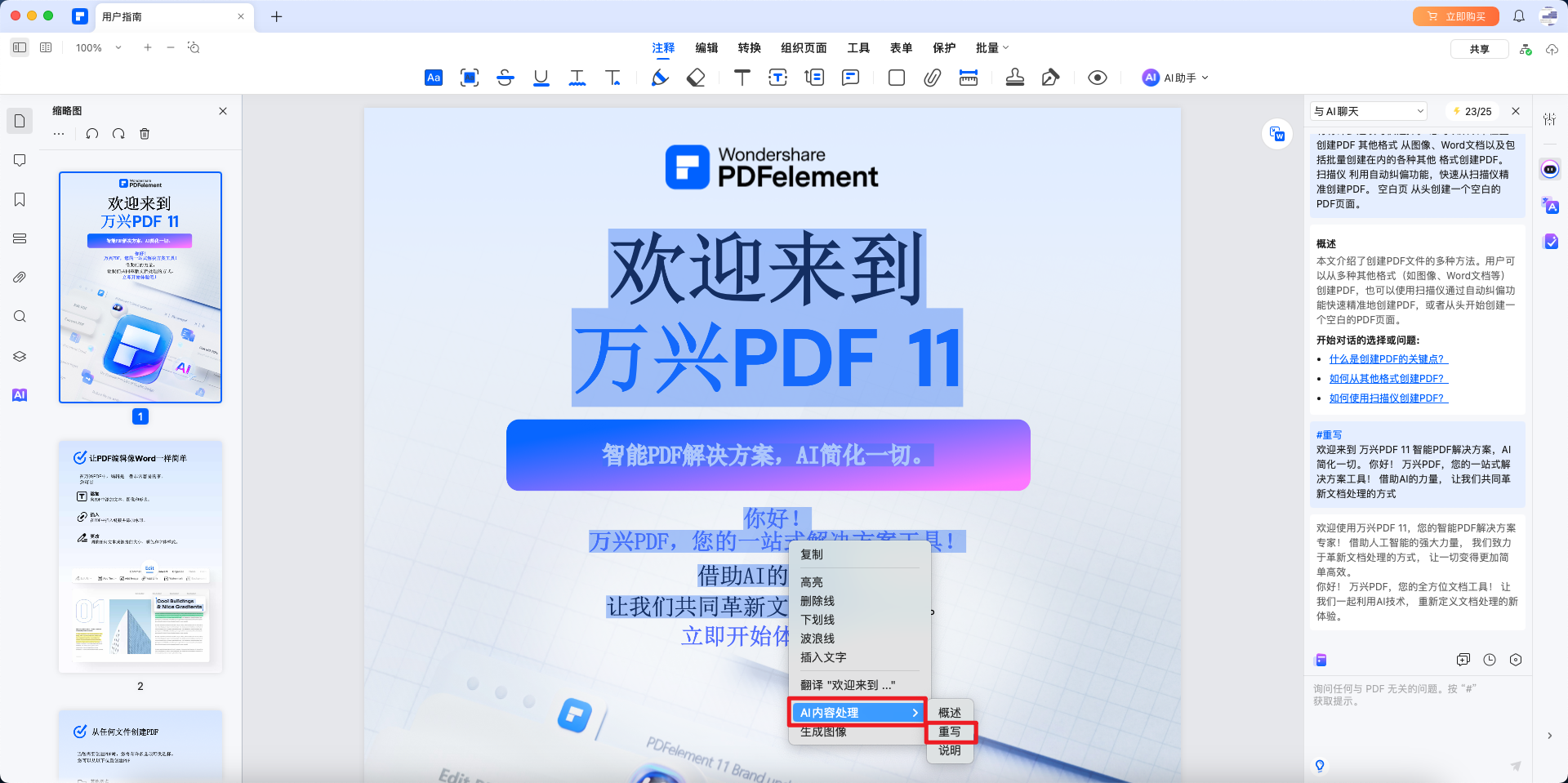1568x783 pixels.
Task: Select the text box tool
Action: (x=778, y=78)
